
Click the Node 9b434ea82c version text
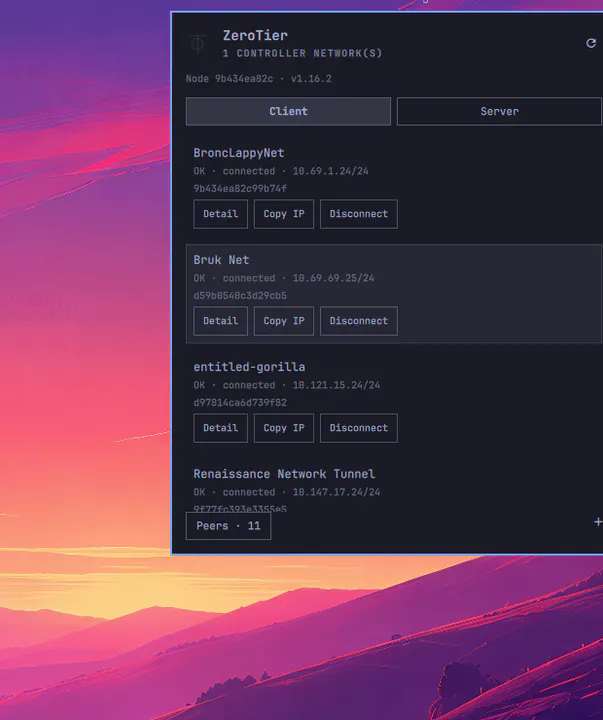point(259,79)
